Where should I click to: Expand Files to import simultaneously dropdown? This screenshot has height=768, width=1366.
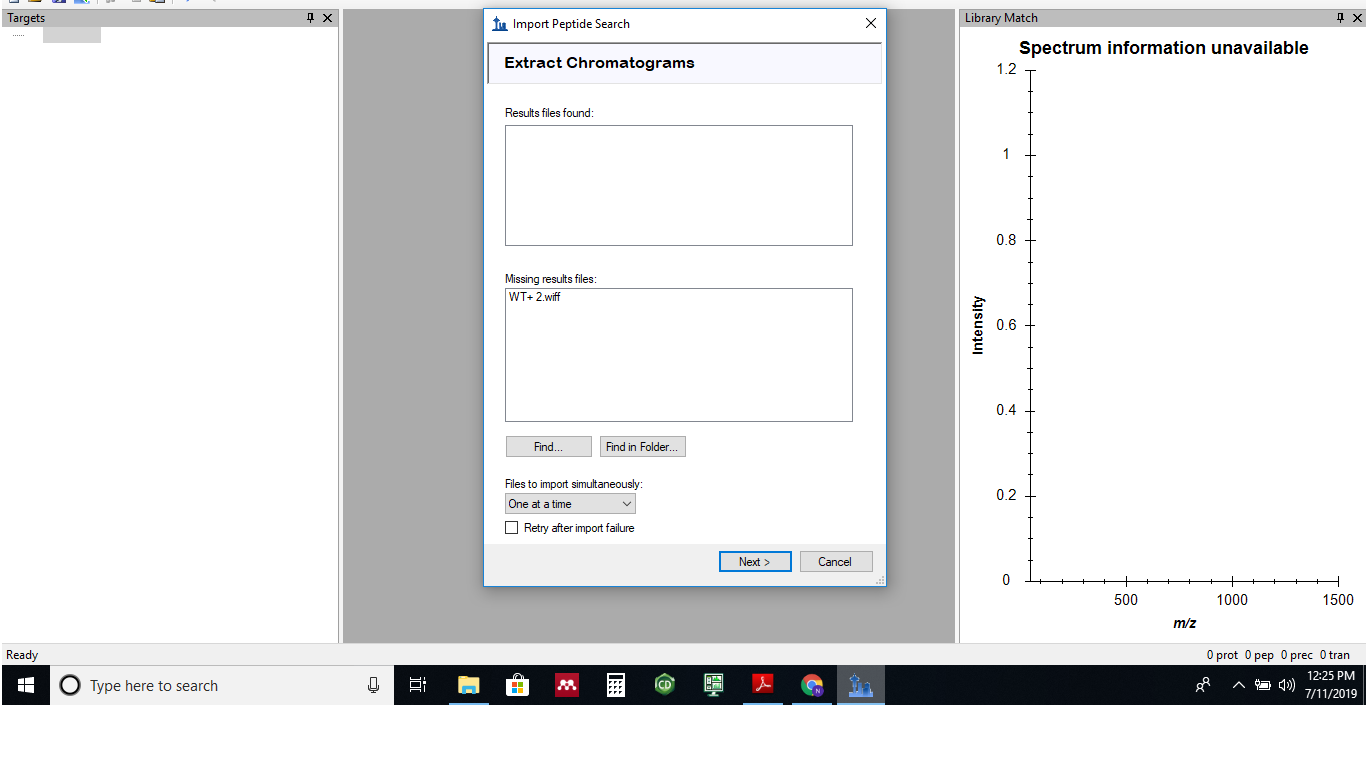[570, 504]
